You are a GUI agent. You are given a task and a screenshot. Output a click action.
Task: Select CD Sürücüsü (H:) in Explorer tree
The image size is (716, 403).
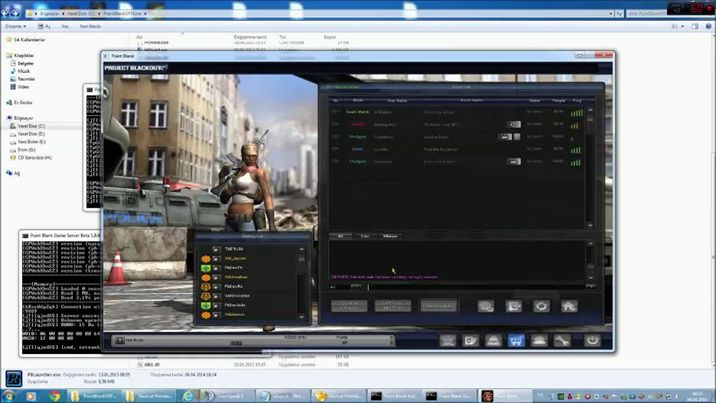tap(31, 157)
